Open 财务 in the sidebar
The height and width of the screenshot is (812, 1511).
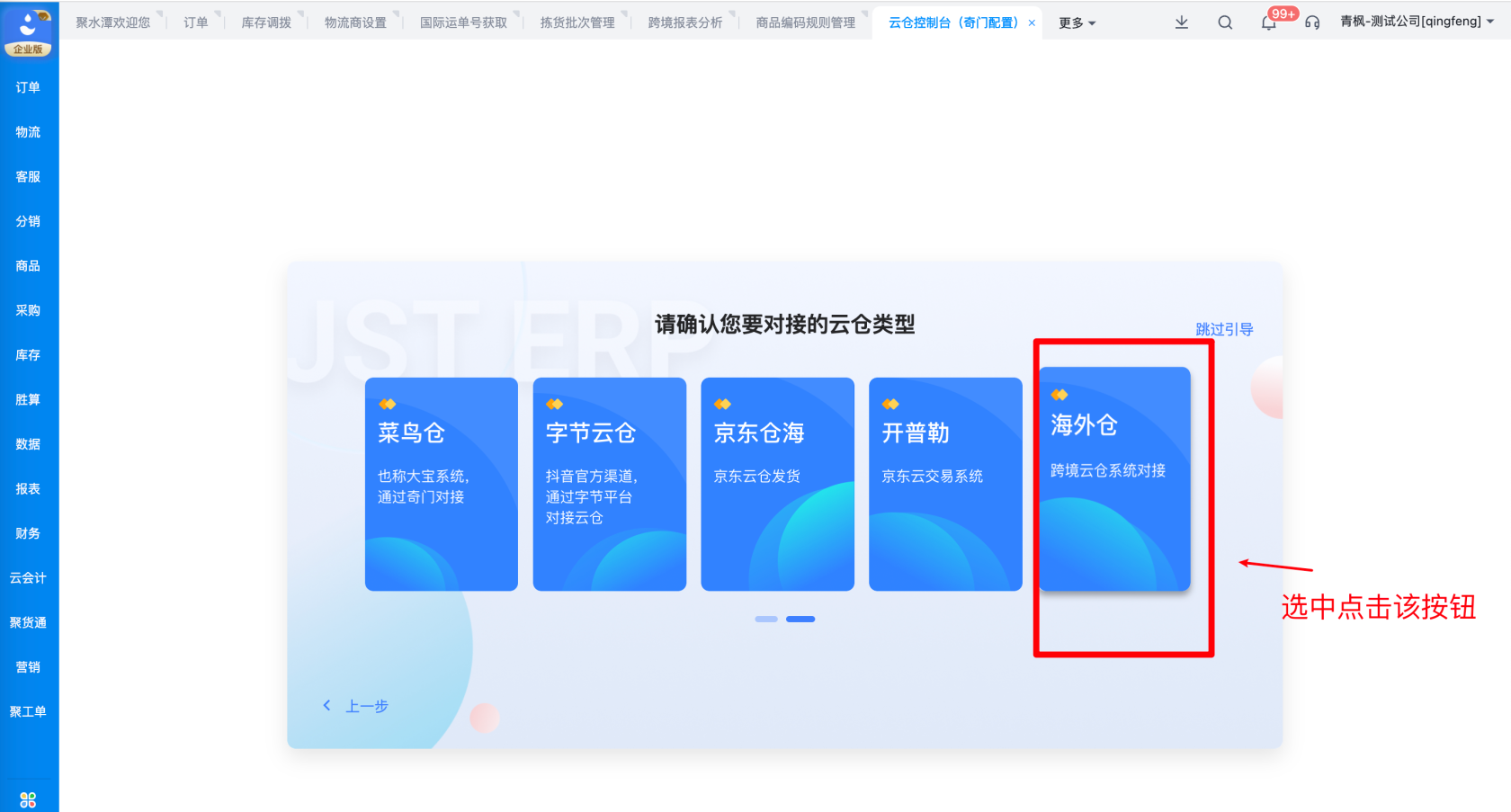coord(28,533)
